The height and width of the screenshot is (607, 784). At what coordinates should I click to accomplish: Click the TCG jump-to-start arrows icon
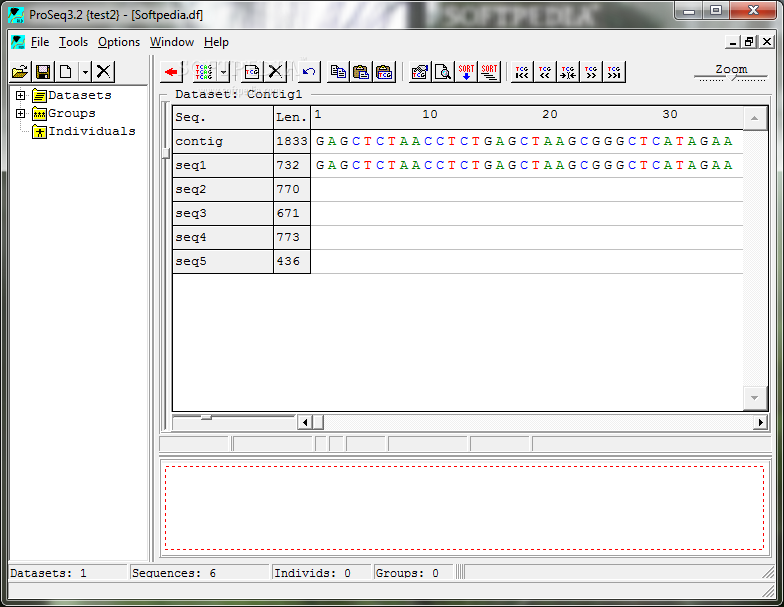[x=522, y=72]
